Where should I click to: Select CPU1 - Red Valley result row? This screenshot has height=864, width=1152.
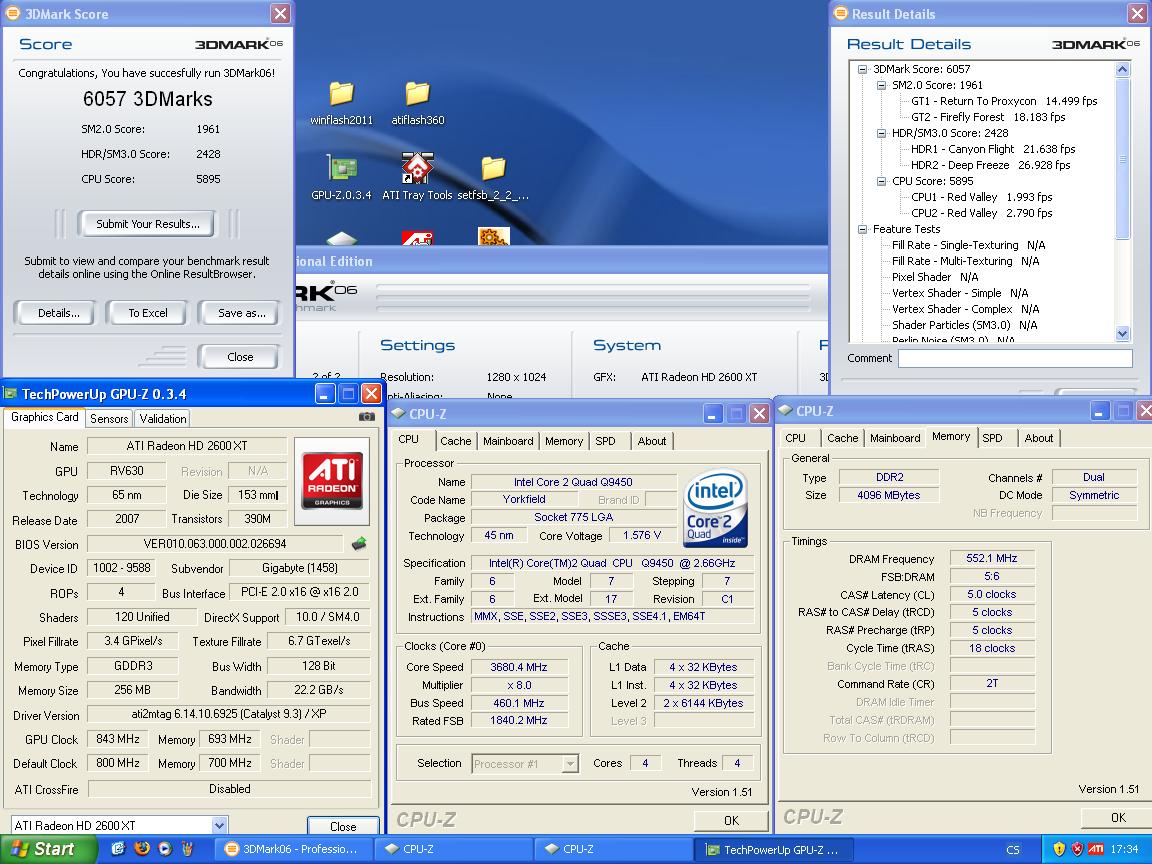click(x=982, y=197)
